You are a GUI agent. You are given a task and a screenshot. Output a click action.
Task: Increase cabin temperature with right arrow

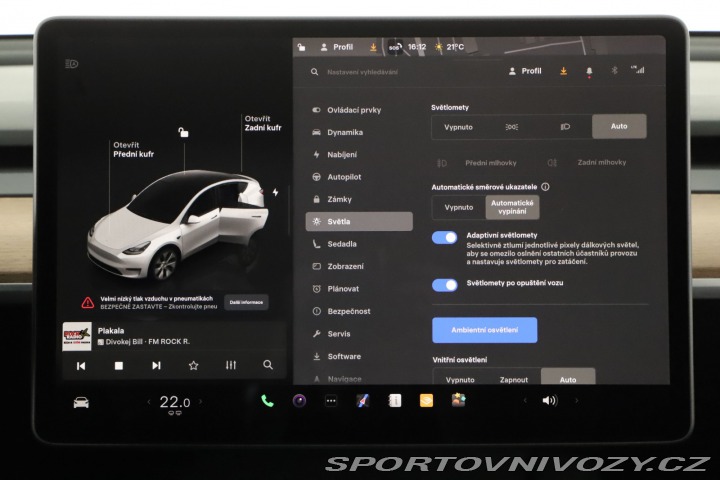click(201, 401)
